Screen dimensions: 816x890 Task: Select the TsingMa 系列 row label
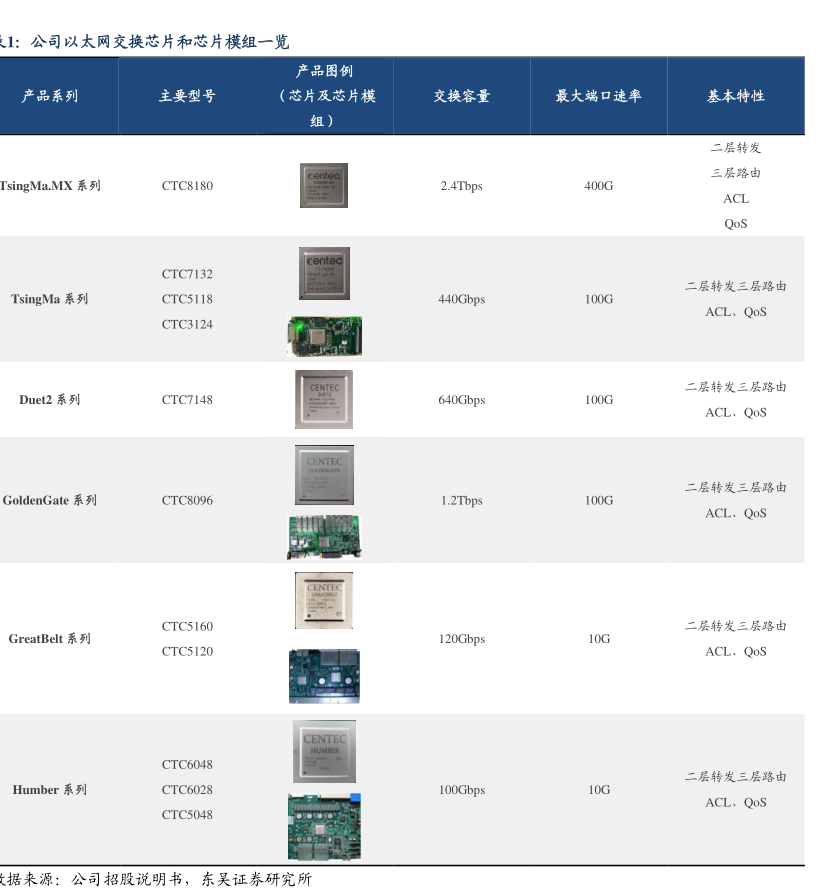click(50, 299)
